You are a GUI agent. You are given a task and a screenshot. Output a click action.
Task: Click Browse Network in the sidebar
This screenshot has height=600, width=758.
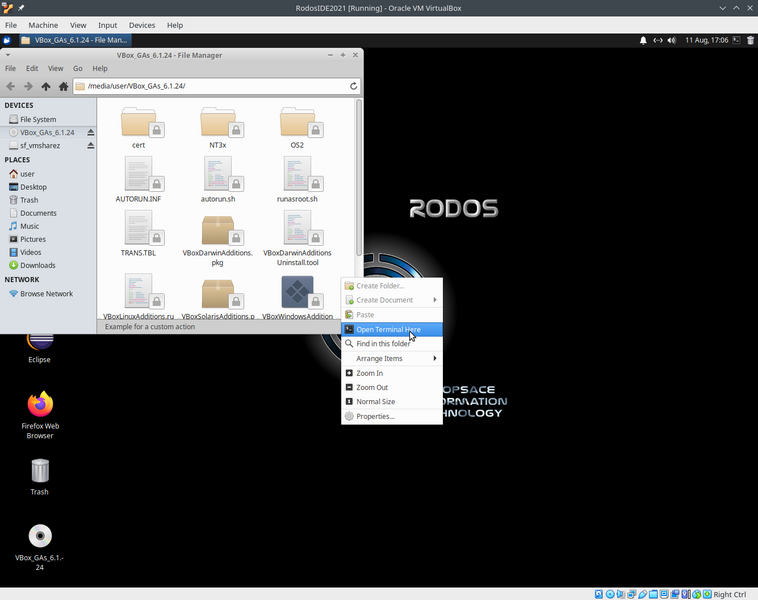46,294
